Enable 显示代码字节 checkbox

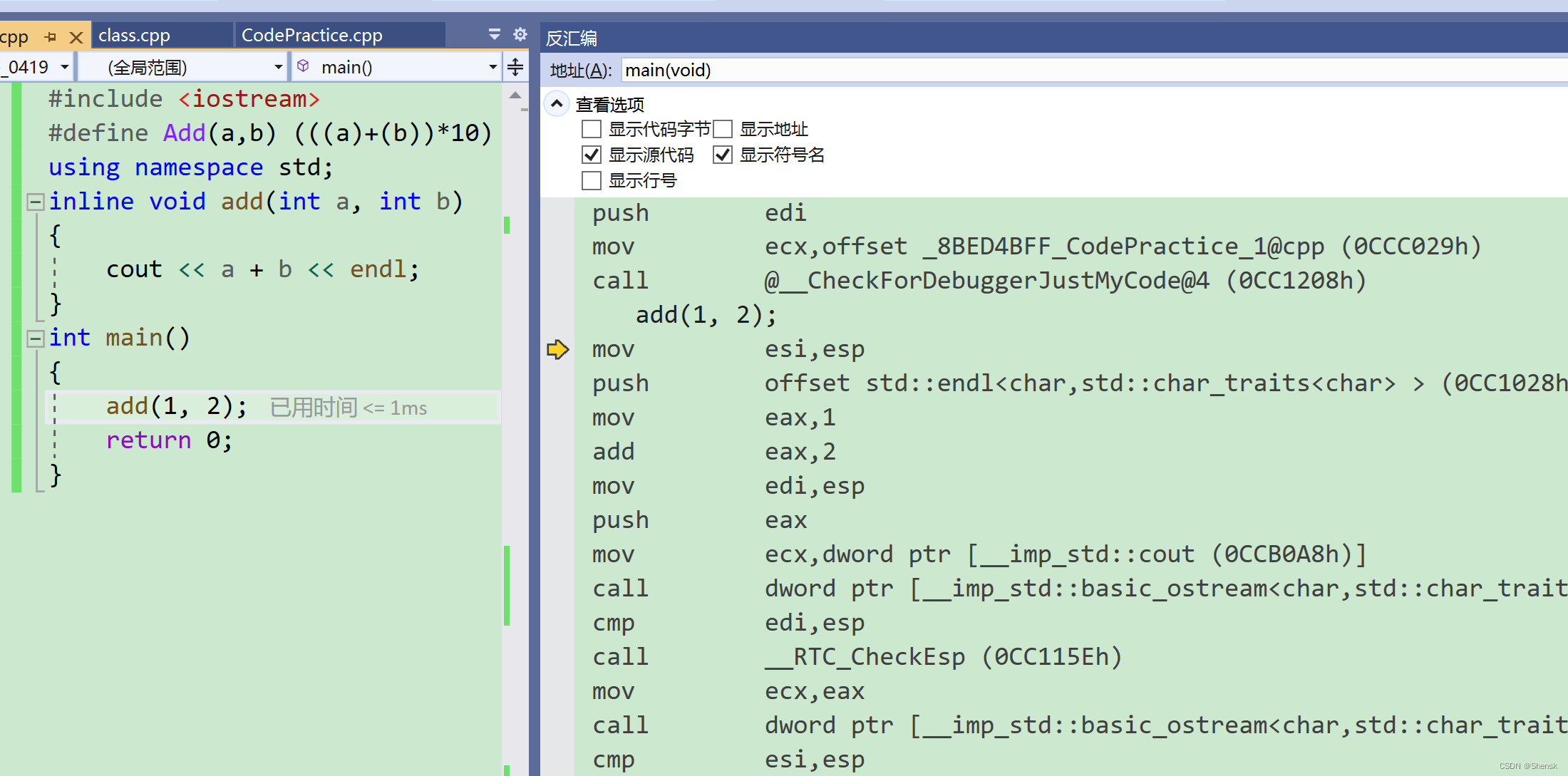tap(592, 129)
